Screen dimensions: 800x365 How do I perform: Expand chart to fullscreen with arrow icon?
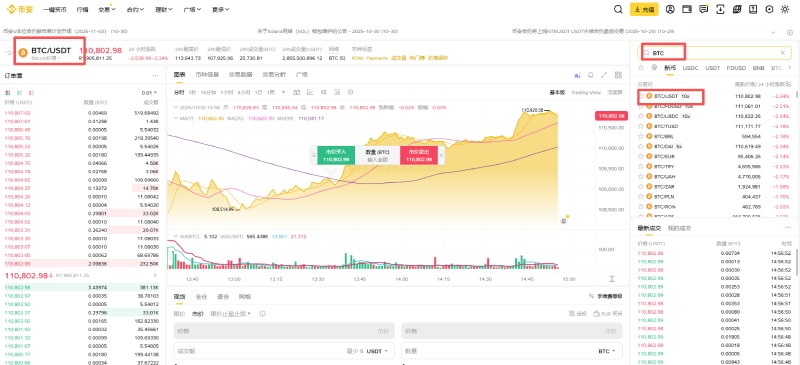point(604,75)
